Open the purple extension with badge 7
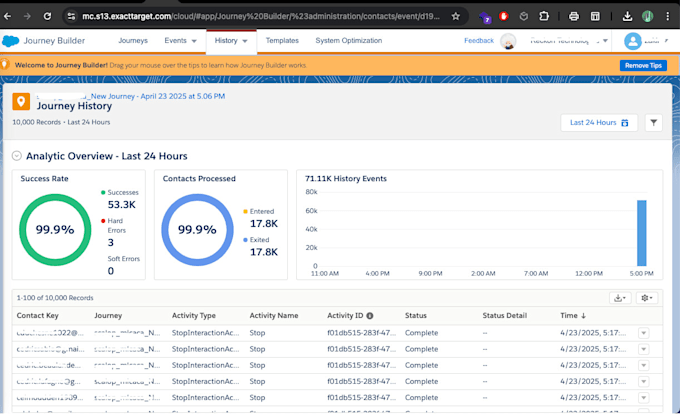This screenshot has height=414, width=680. (485, 17)
